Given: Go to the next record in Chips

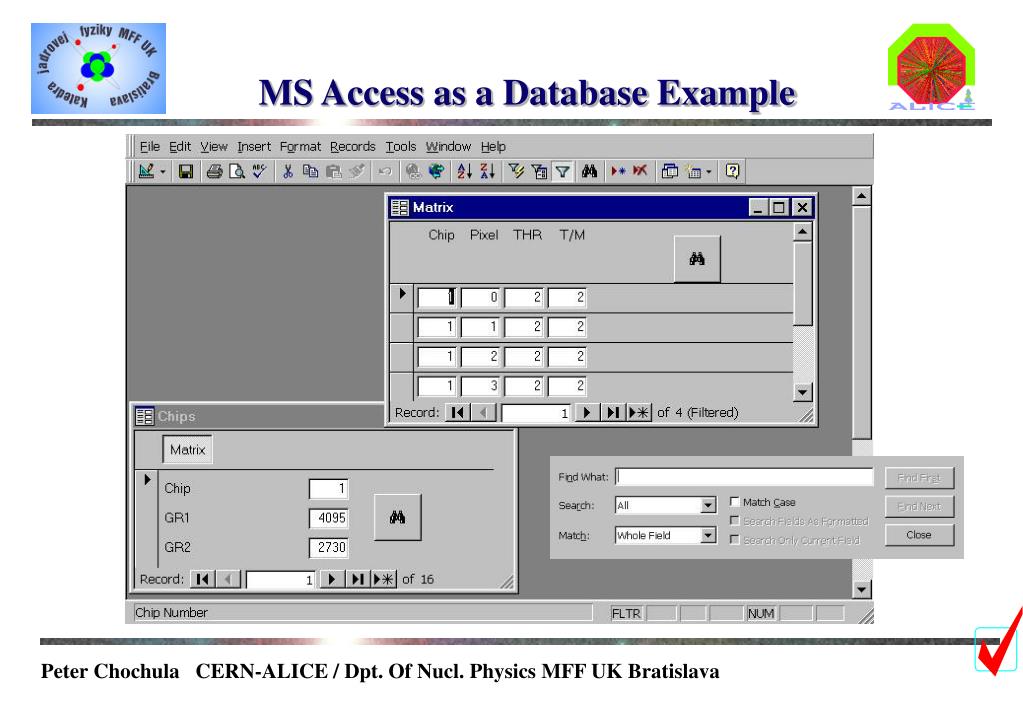Looking at the screenshot, I should point(331,579).
